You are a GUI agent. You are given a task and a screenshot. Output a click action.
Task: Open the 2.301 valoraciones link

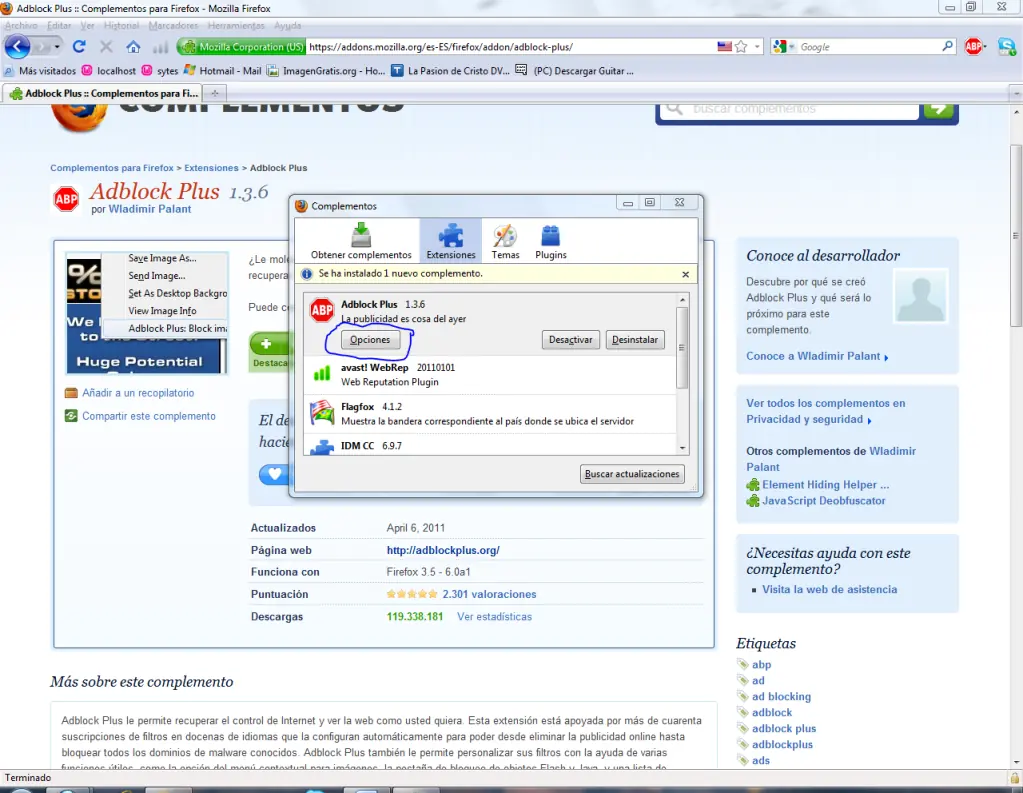click(x=489, y=595)
